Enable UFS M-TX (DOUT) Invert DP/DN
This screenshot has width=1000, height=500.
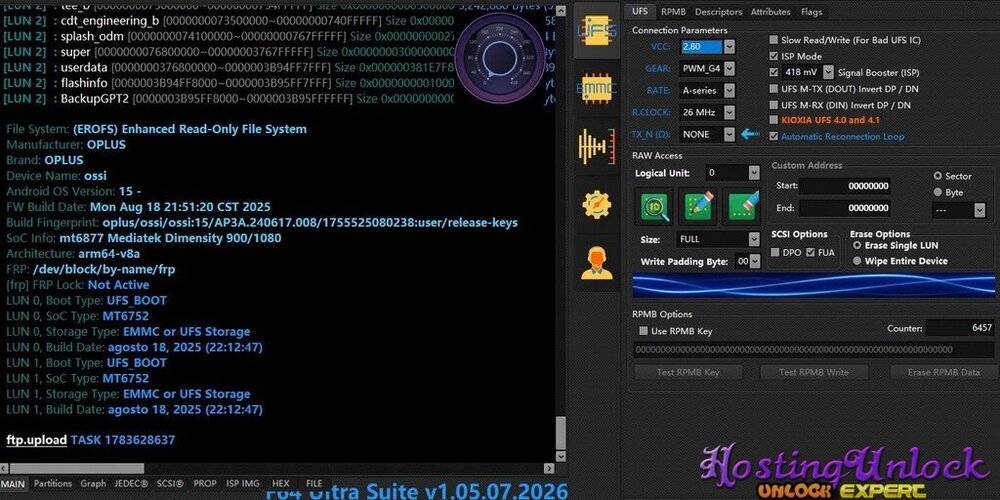point(774,89)
